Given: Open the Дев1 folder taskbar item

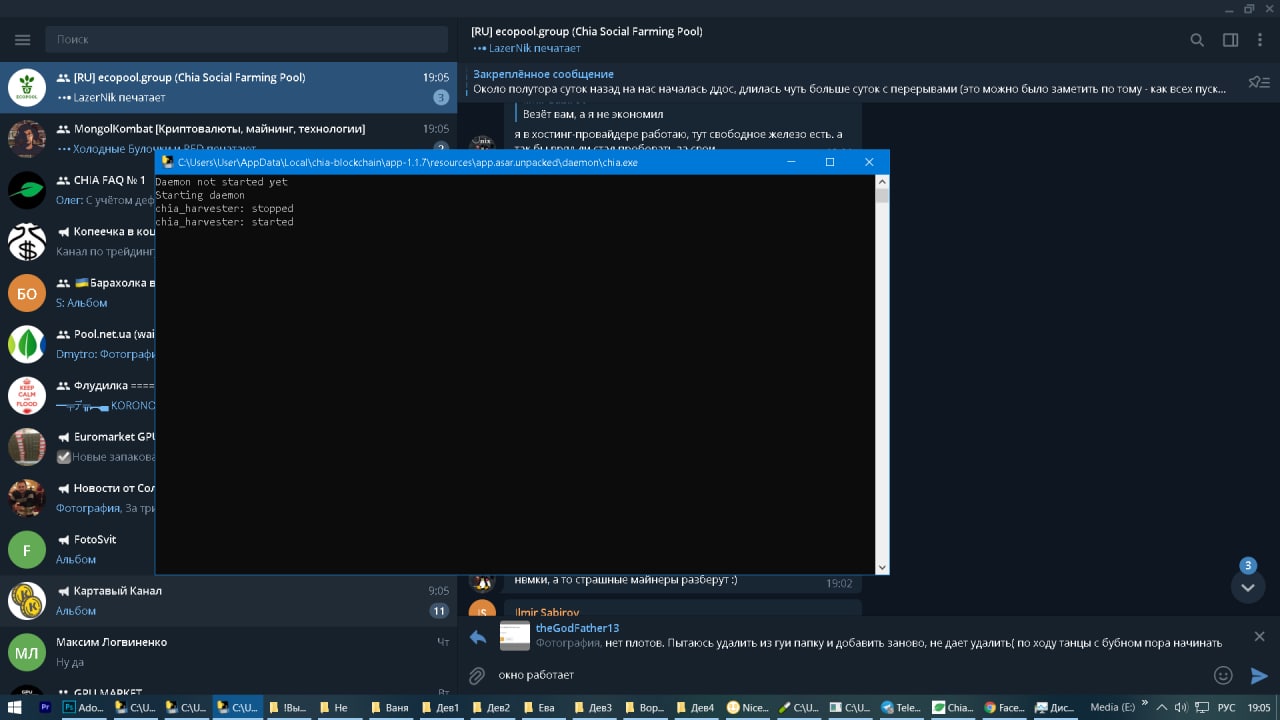Looking at the screenshot, I should pyautogui.click(x=444, y=707).
